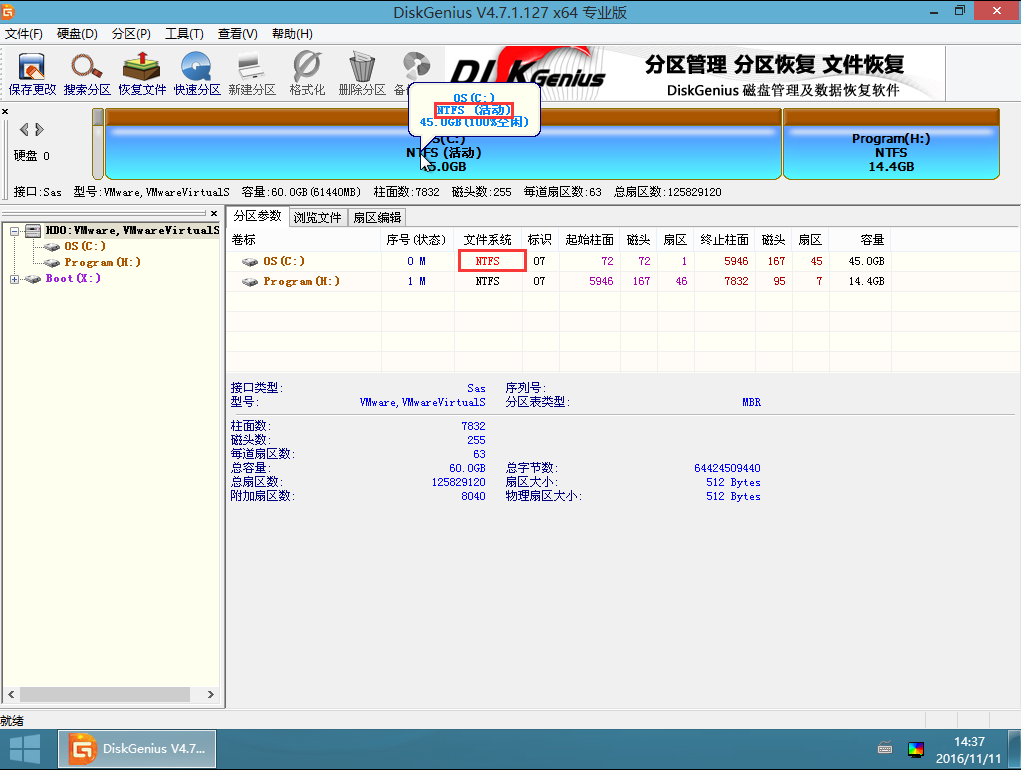Click the Quick Partition (快速分区) icon
Screen dimensions: 1021x770
pos(197,74)
